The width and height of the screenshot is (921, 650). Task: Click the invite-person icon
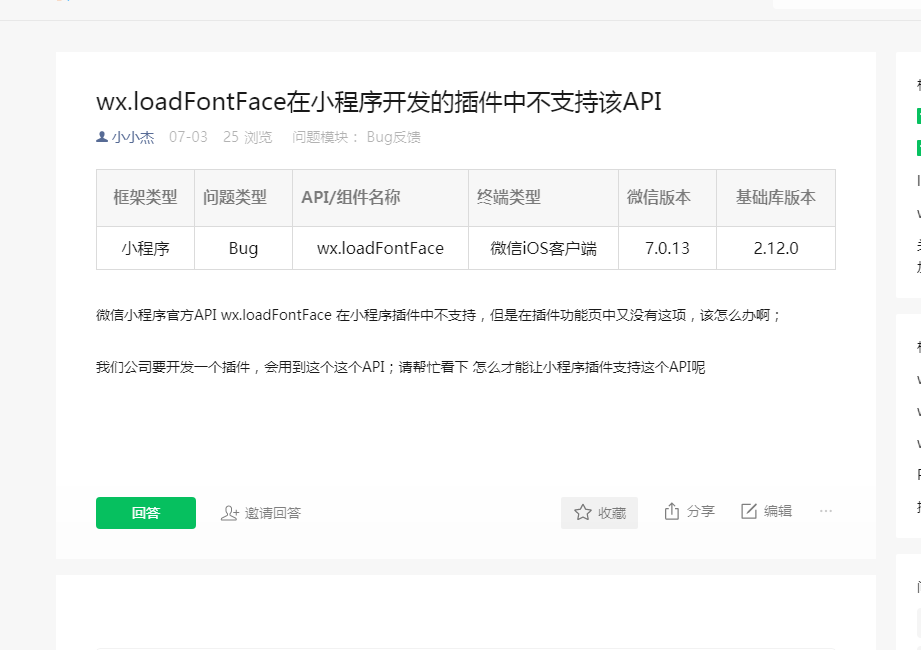[x=229, y=513]
